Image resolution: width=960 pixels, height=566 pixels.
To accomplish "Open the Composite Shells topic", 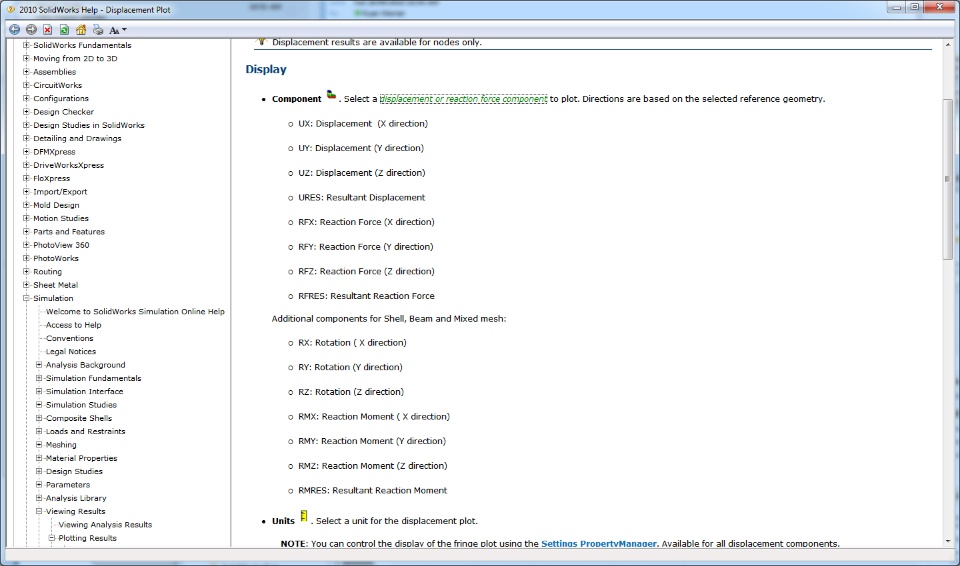I will tap(79, 418).
